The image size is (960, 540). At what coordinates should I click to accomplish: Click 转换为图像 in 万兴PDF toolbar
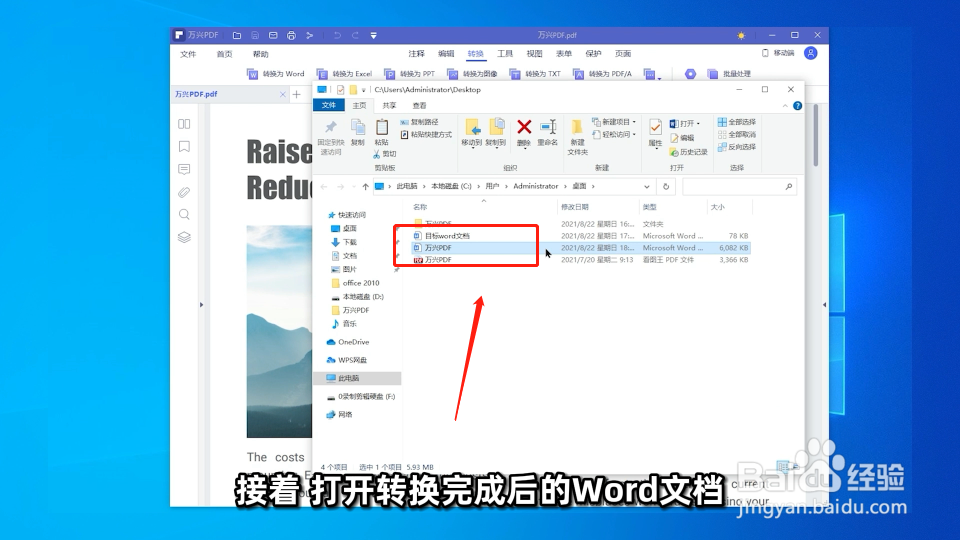tap(472, 74)
